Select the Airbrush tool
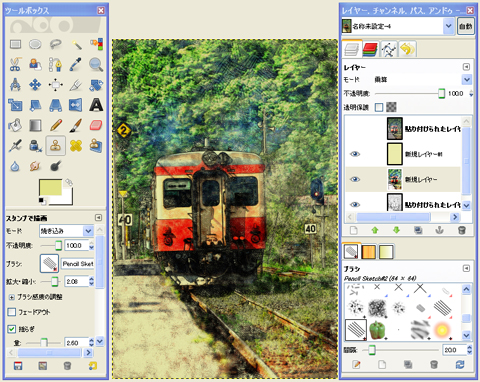 [15, 146]
